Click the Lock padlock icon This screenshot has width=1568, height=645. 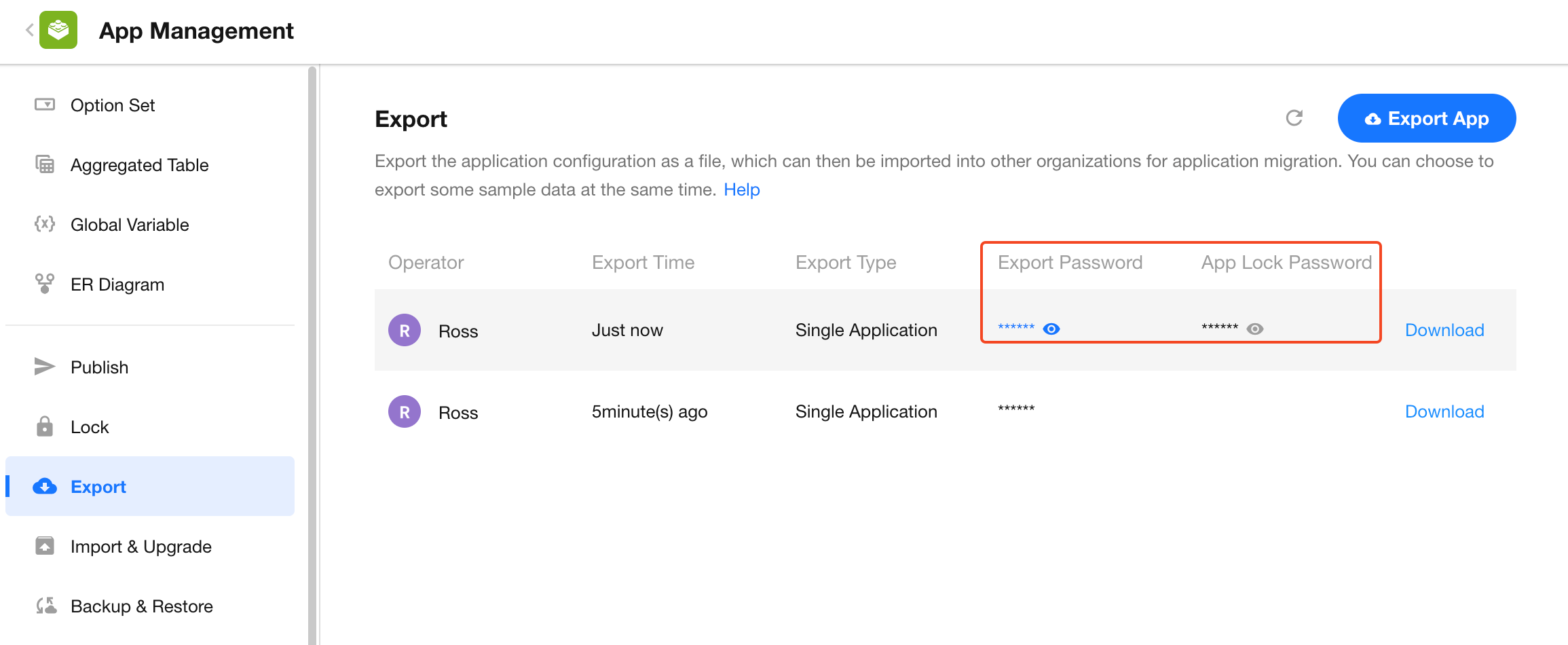[45, 426]
